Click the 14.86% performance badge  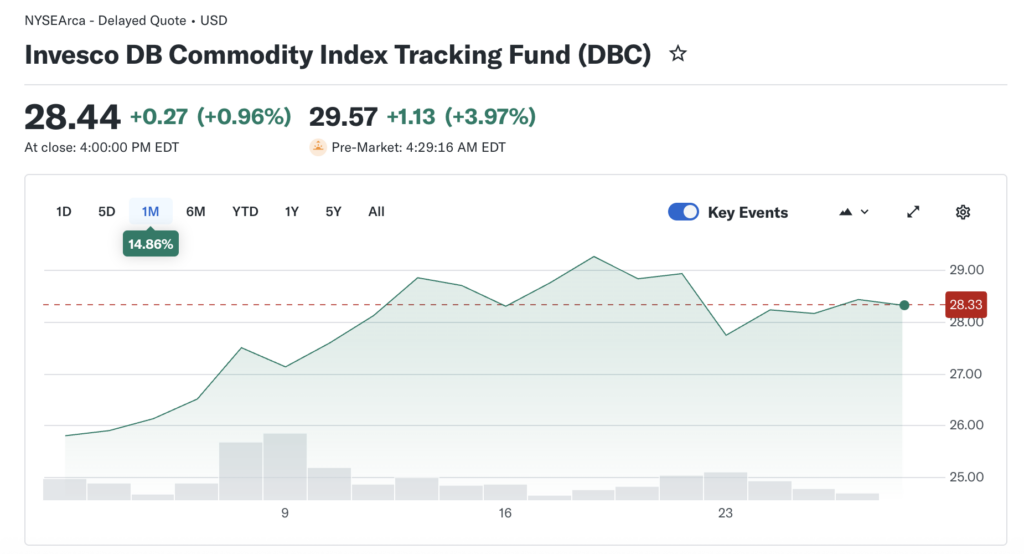tap(150, 244)
